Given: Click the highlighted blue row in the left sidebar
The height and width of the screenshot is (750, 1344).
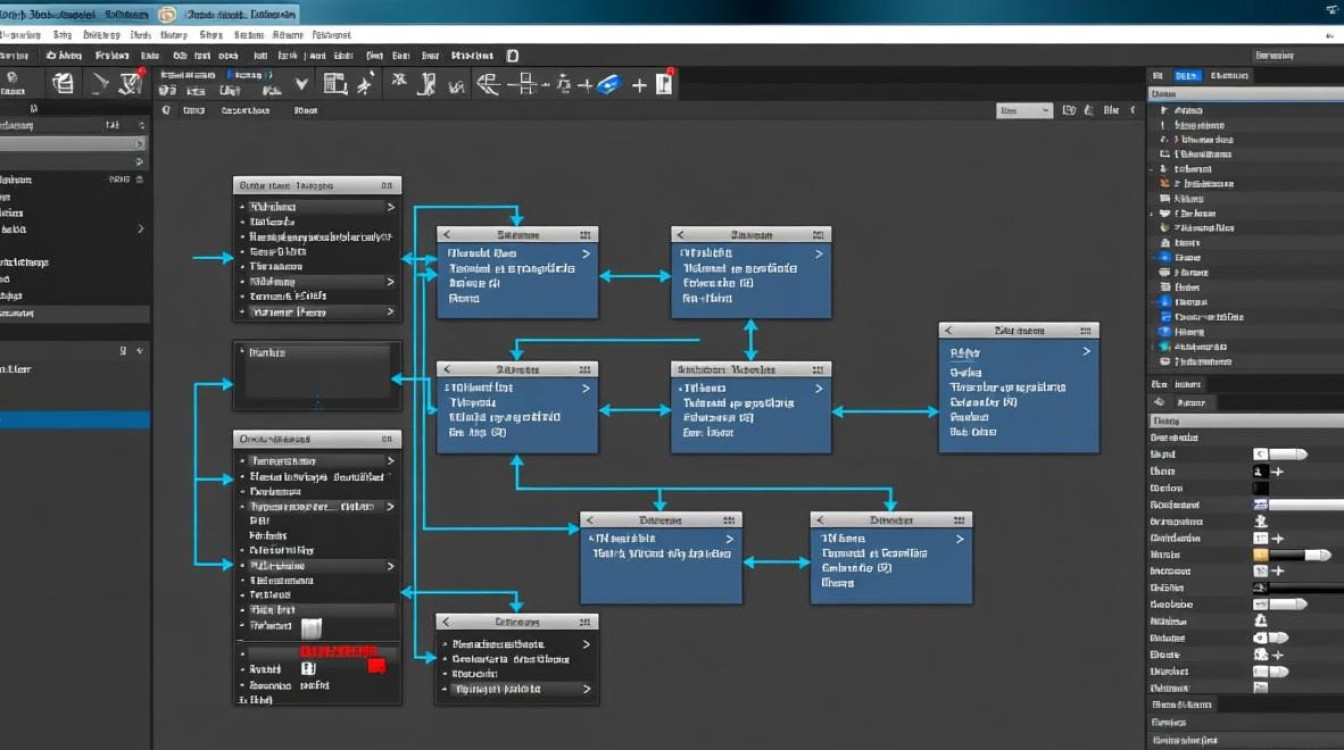Looking at the screenshot, I should point(75,420).
